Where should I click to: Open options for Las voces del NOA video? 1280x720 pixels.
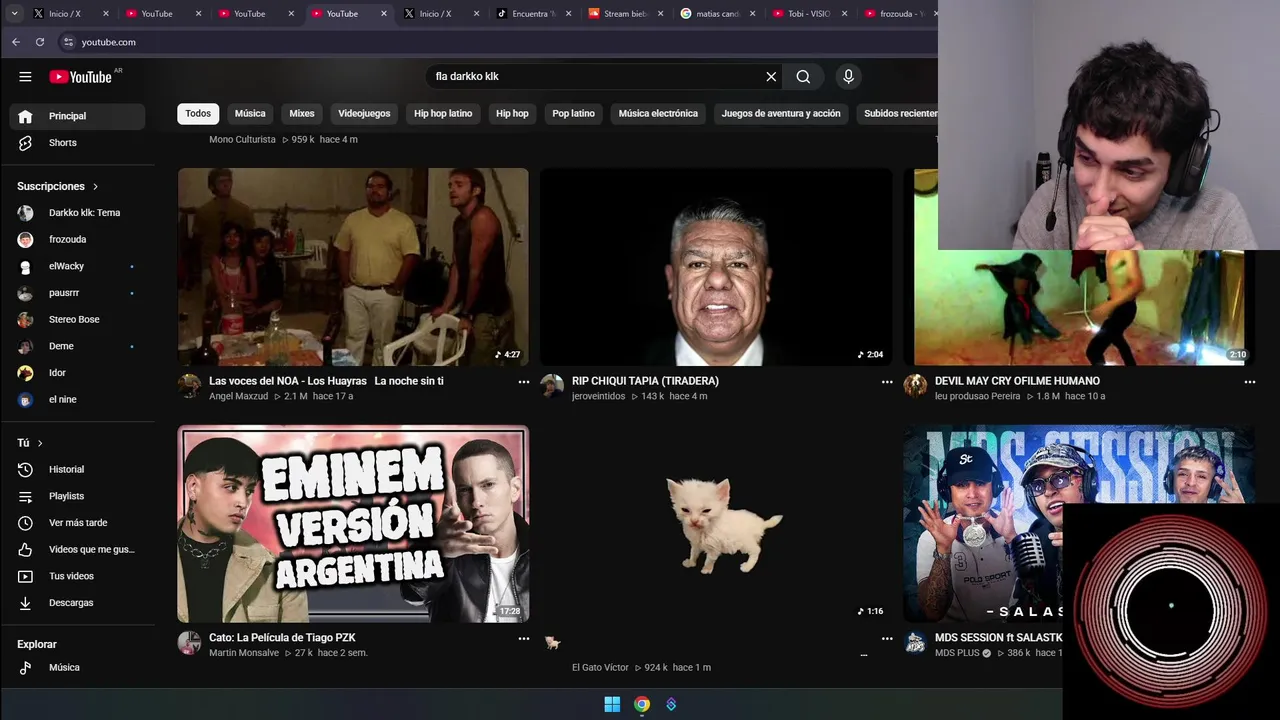pos(524,382)
